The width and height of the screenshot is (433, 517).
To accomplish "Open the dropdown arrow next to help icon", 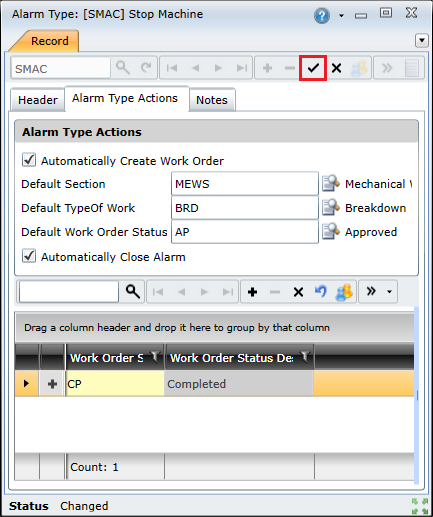I will pyautogui.click(x=341, y=16).
